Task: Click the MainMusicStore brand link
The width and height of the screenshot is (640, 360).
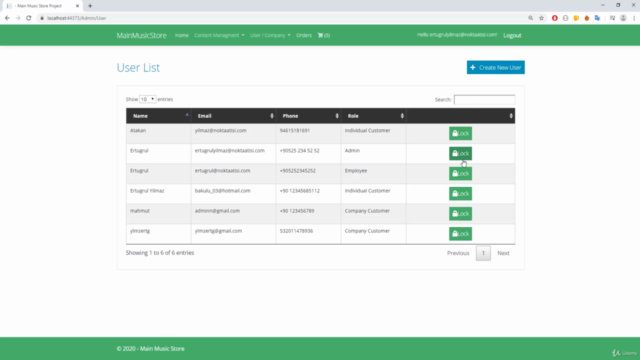Action: point(141,35)
